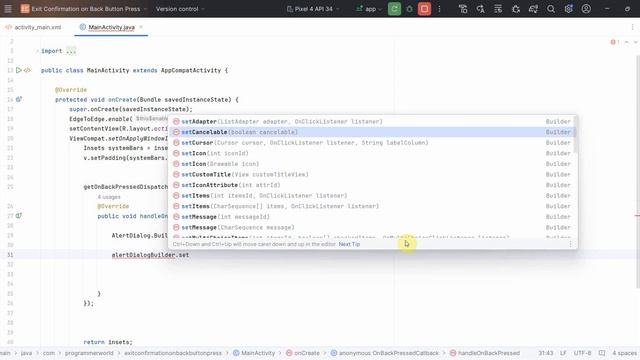Open the account profile icon
Image resolution: width=640 pixels, height=360 pixels.
click(586, 9)
